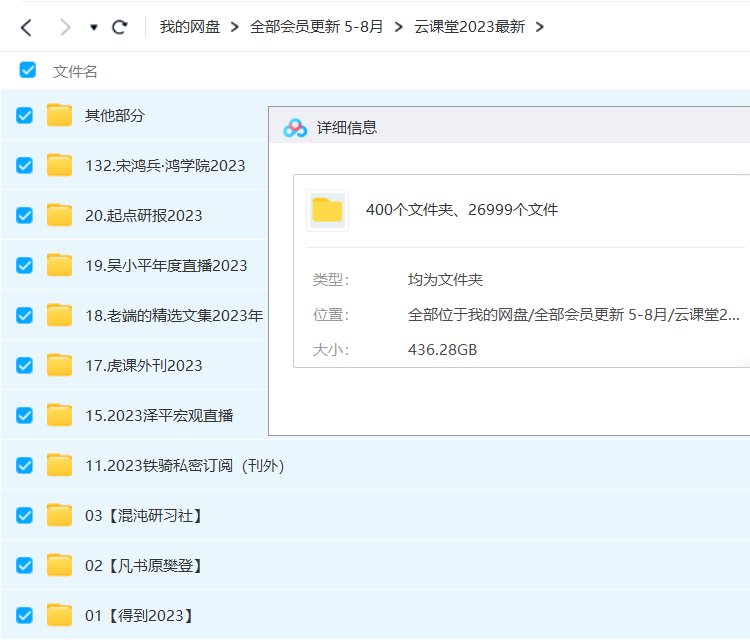Deselect the 17.虎课外刊2023 checkbox
The width and height of the screenshot is (750, 640).
click(x=25, y=365)
